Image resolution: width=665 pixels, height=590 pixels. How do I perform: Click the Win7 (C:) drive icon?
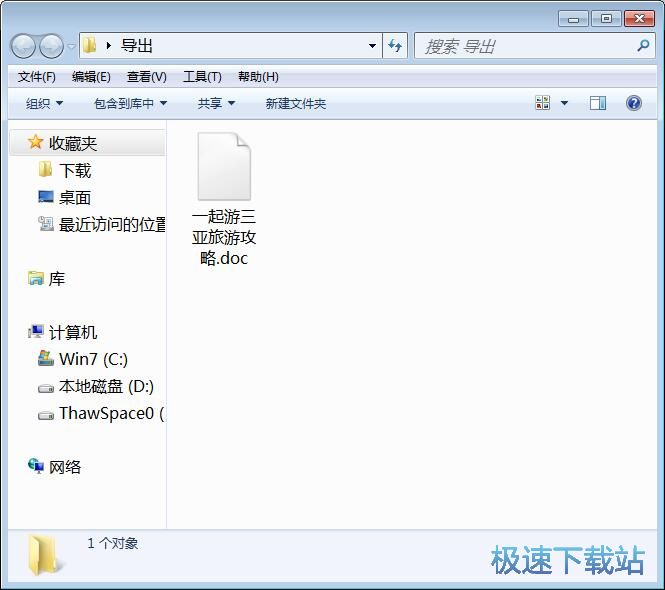[45, 358]
